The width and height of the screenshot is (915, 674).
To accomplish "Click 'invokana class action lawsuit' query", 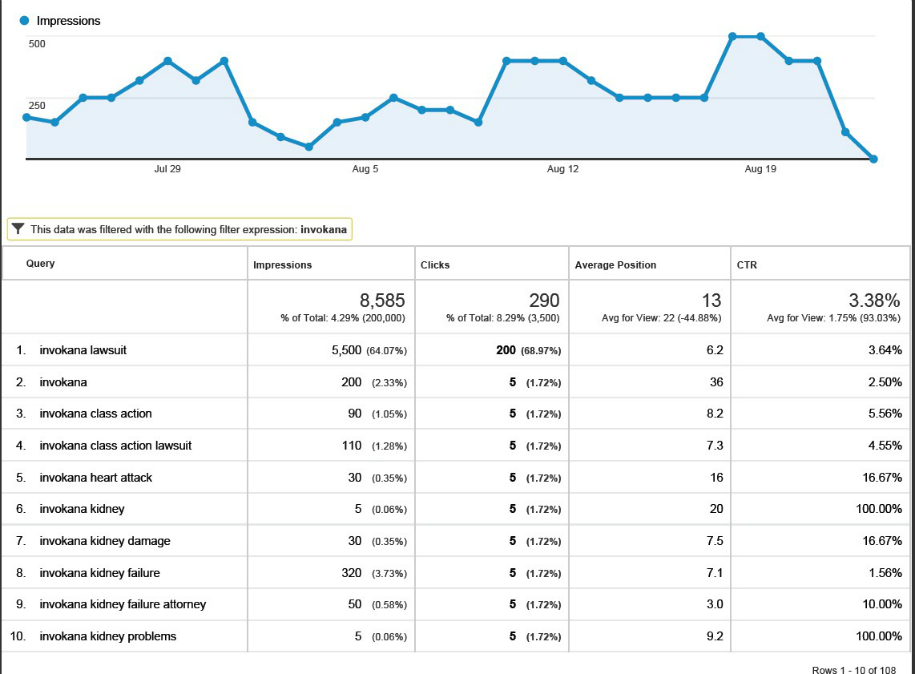I will [116, 446].
